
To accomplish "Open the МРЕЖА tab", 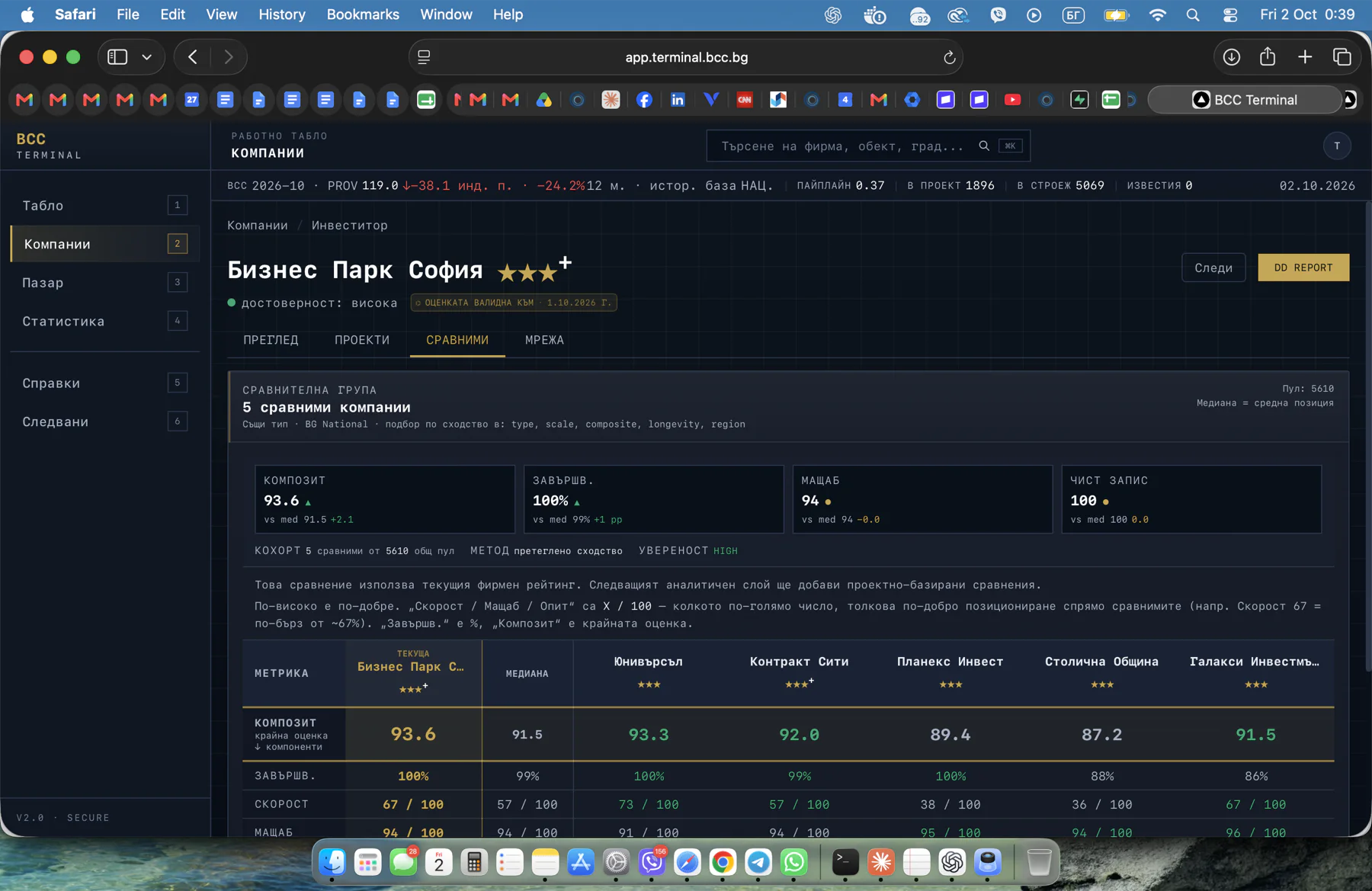I will (x=544, y=340).
